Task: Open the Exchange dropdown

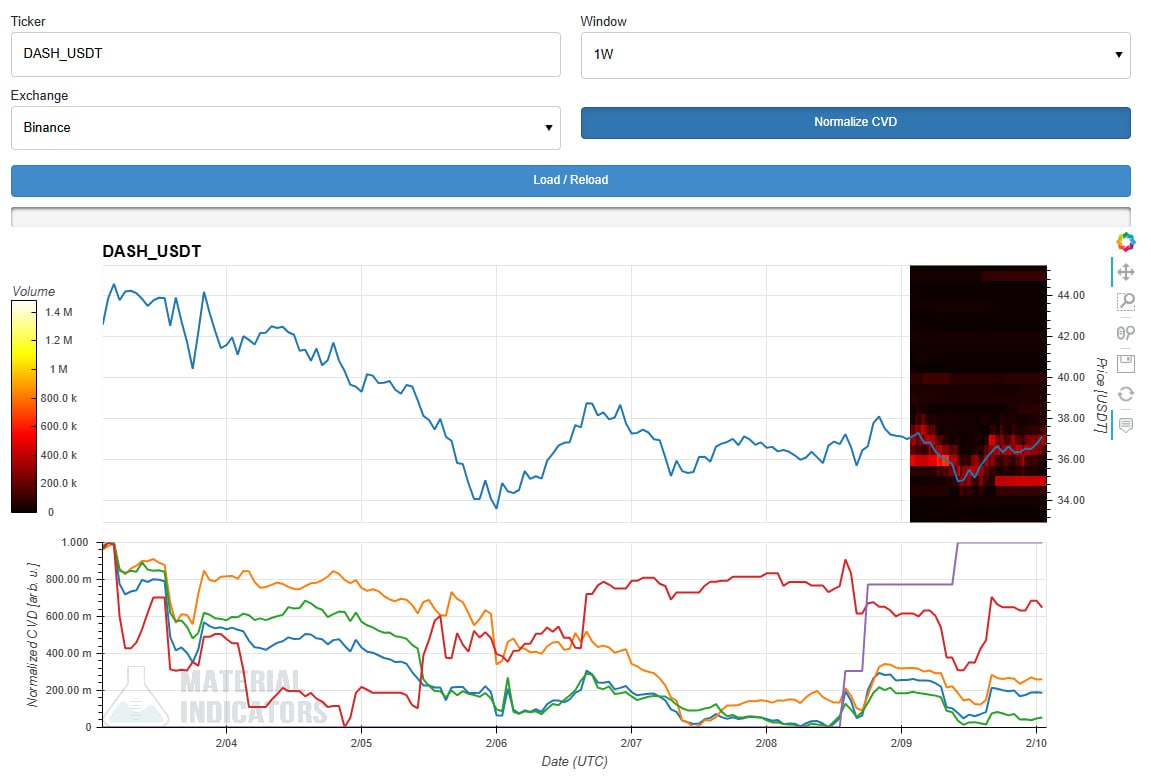Action: coord(285,128)
